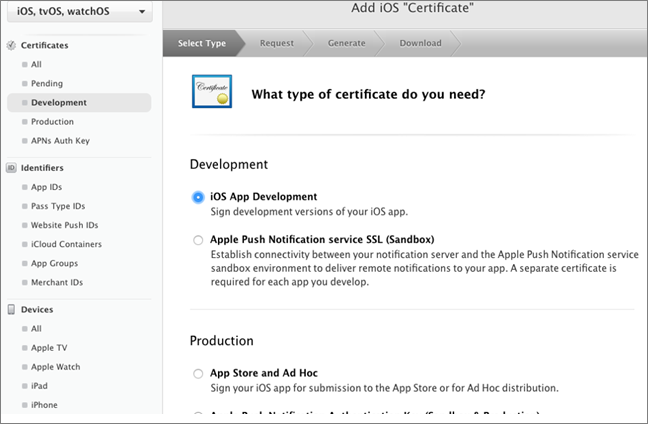The height and width of the screenshot is (424, 648).
Task: Click the App Store and Ad Hoc label
Action: 264,373
